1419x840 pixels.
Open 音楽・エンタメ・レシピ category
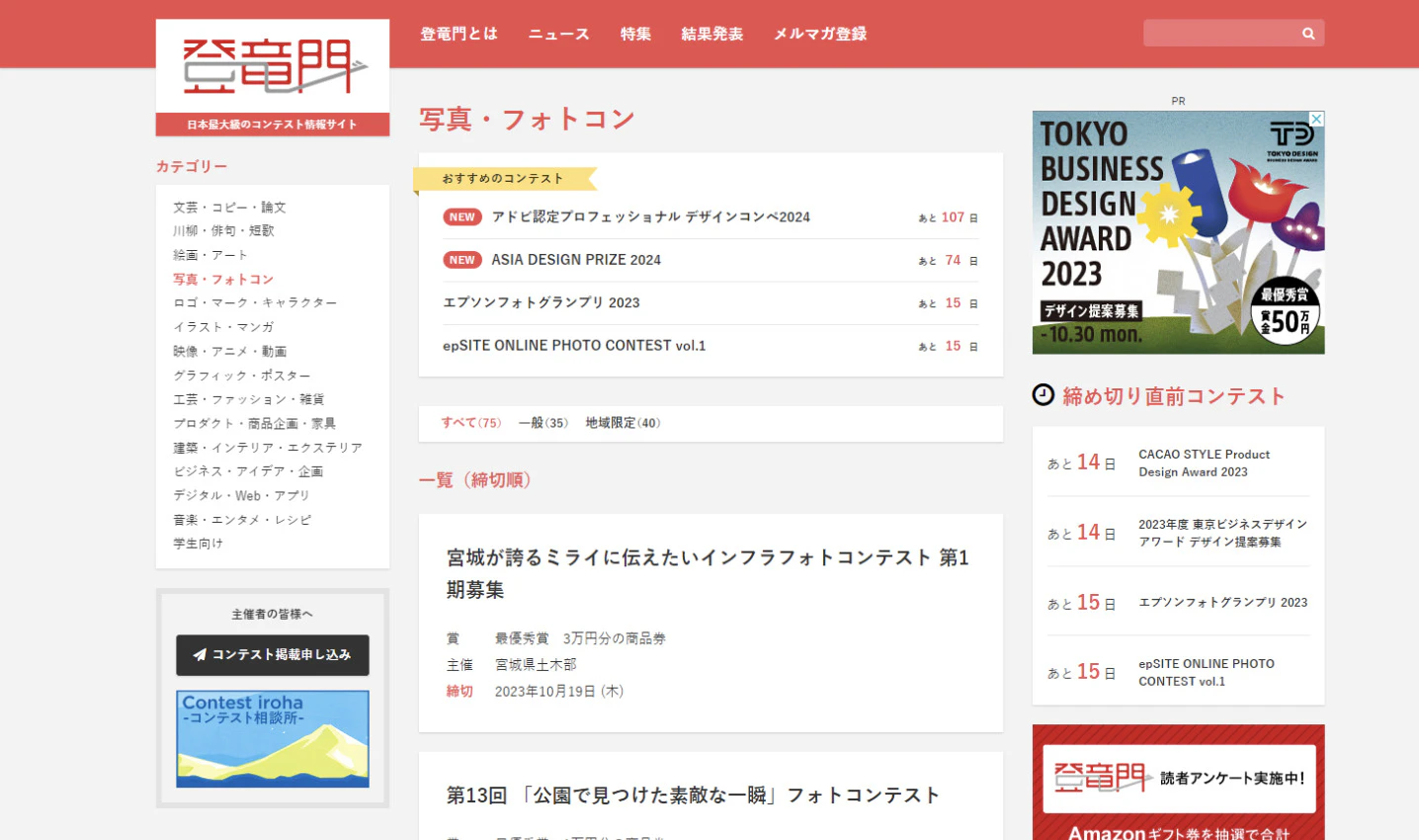pyautogui.click(x=242, y=520)
